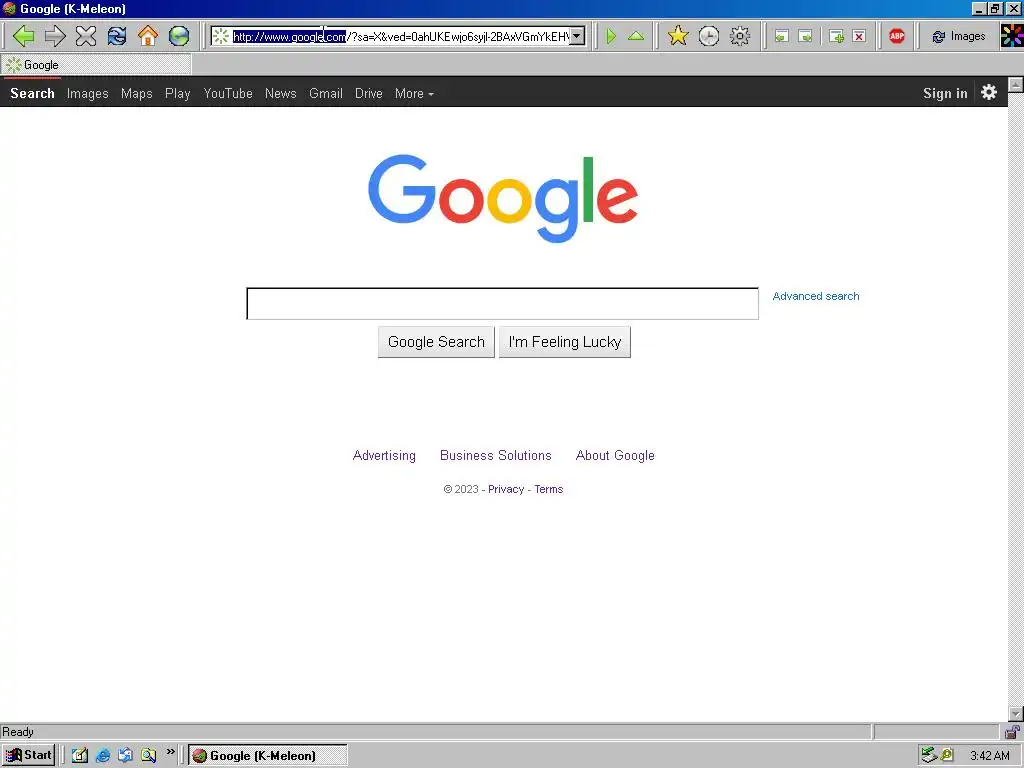Open YouTube in Google top bar

point(228,93)
